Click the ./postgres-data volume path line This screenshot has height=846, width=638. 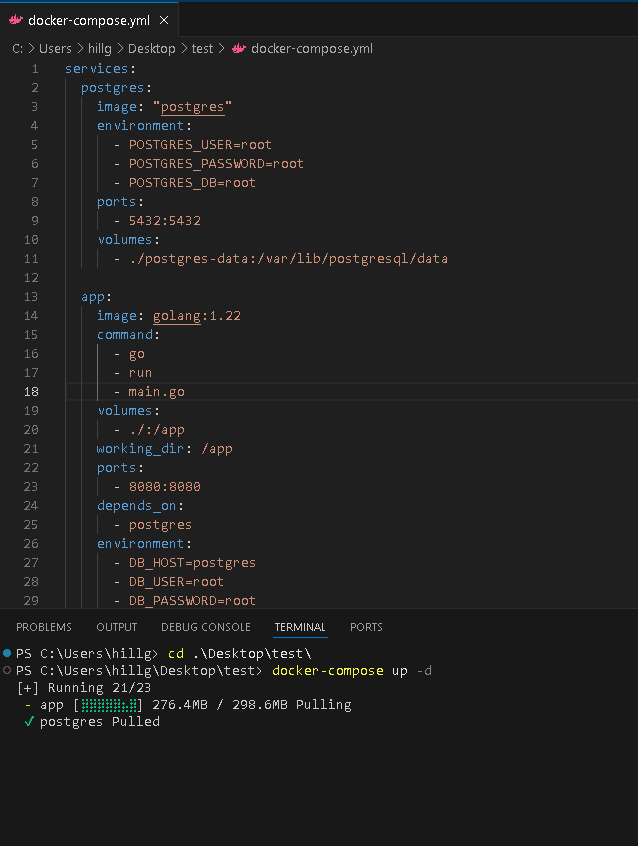pyautogui.click(x=288, y=258)
